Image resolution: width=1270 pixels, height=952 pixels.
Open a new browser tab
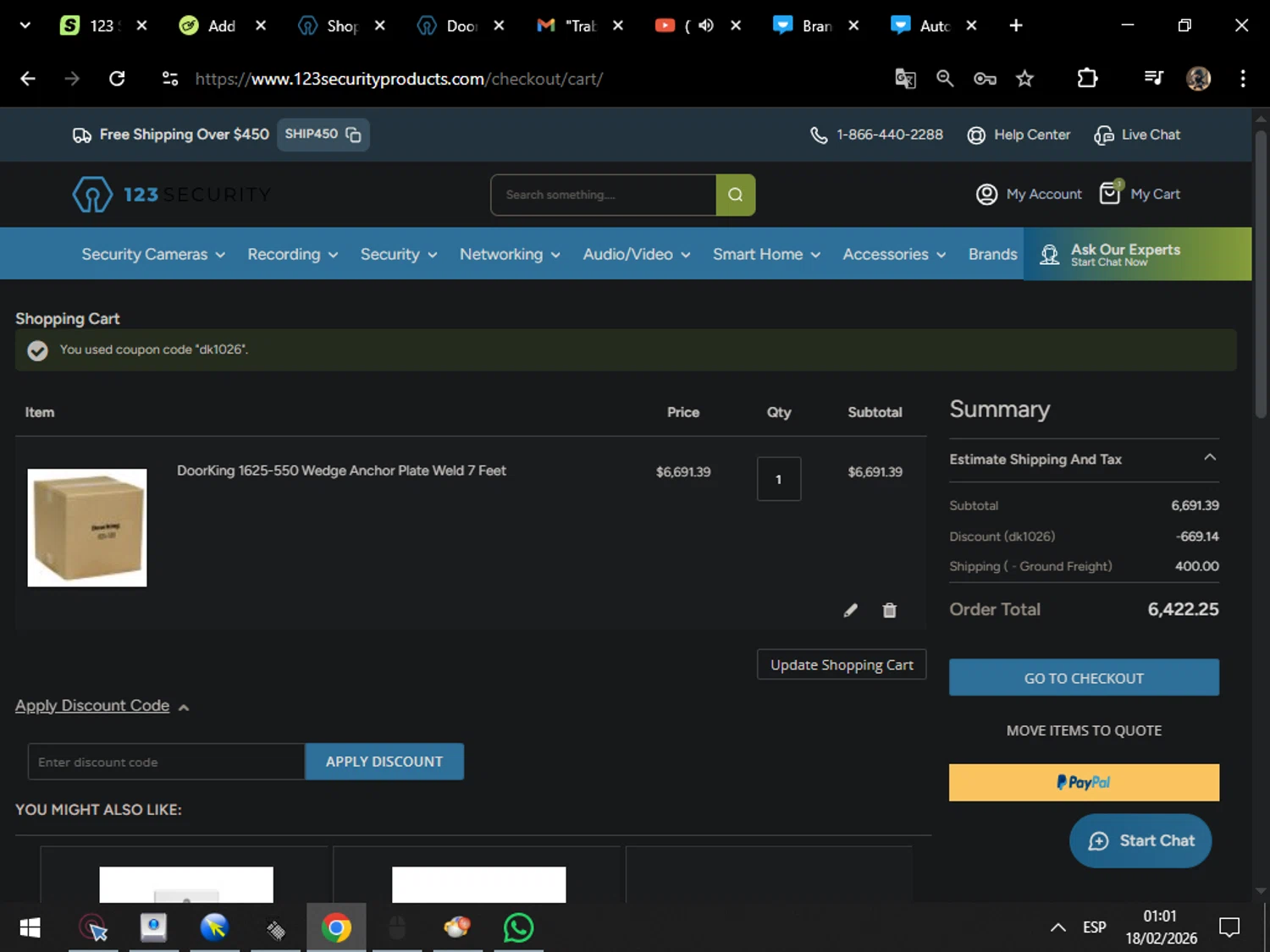point(1016,25)
